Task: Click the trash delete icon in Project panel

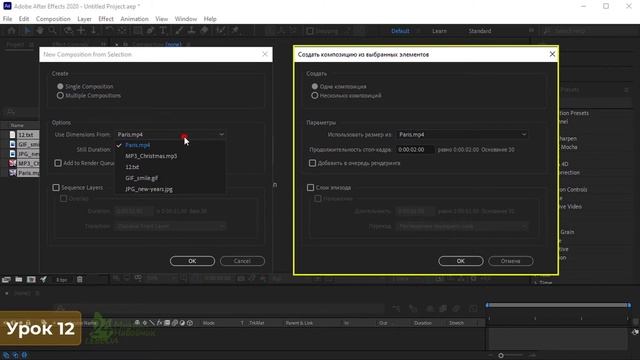Action: (80, 280)
